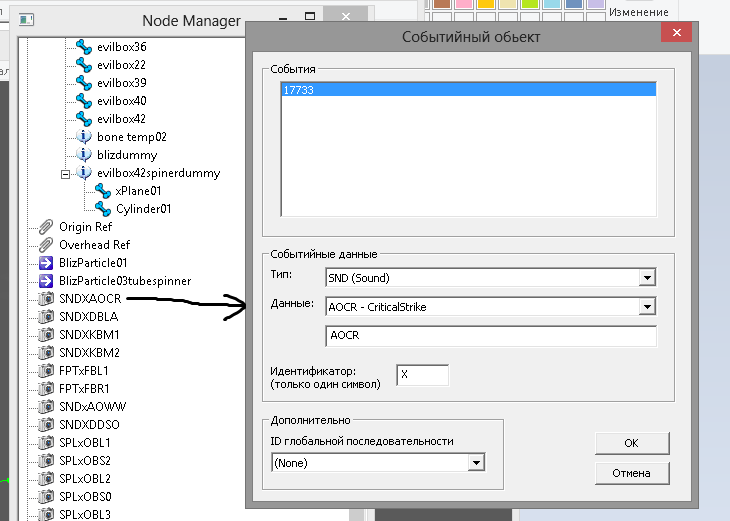Select event 17733 in События list
Screen dimensions: 730x521
[468, 90]
